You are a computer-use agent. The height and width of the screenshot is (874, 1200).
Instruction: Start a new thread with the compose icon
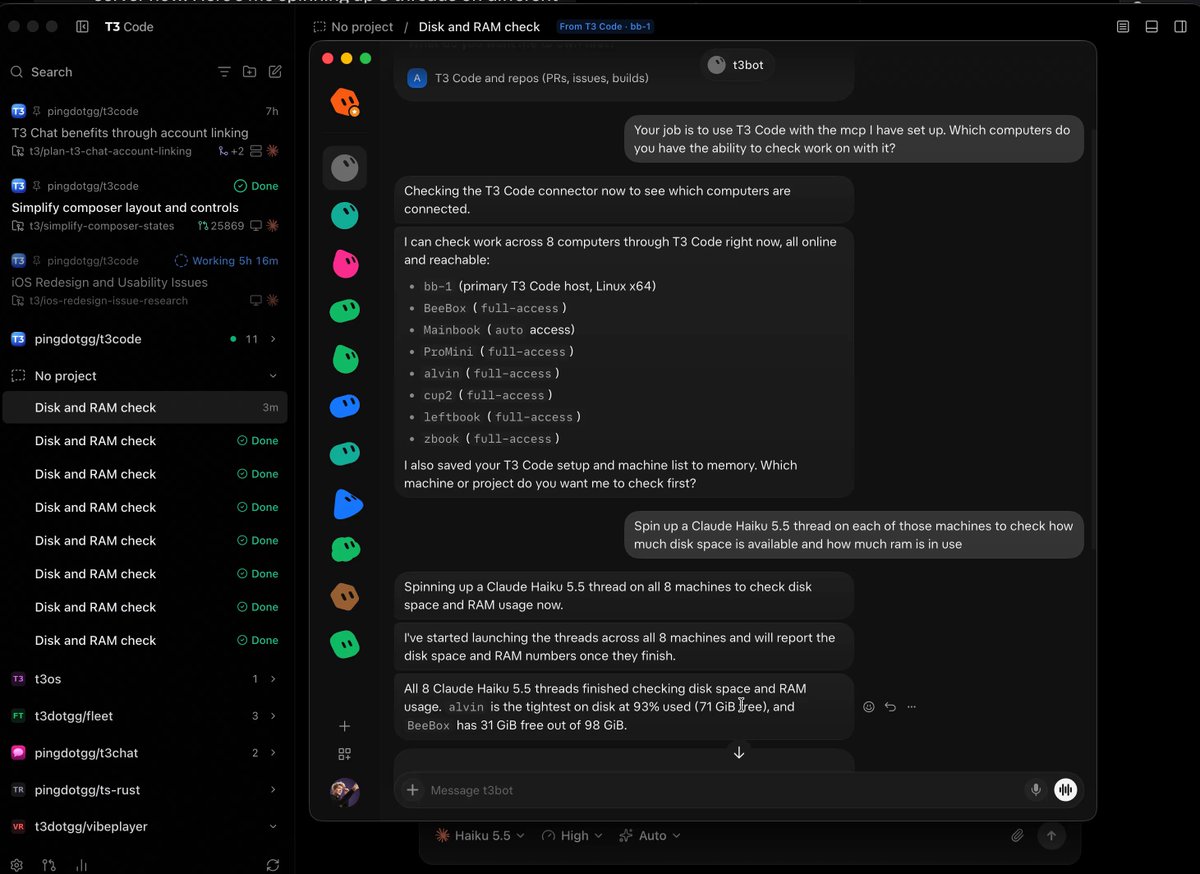(x=275, y=72)
